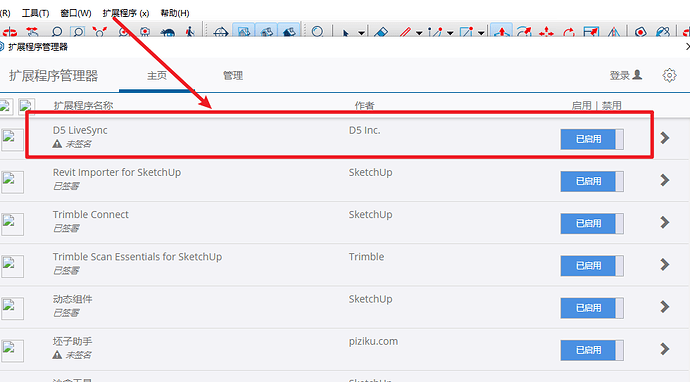Switch off Trimble Scan Essentials for SketchUp
690x382 pixels.
coord(592,266)
